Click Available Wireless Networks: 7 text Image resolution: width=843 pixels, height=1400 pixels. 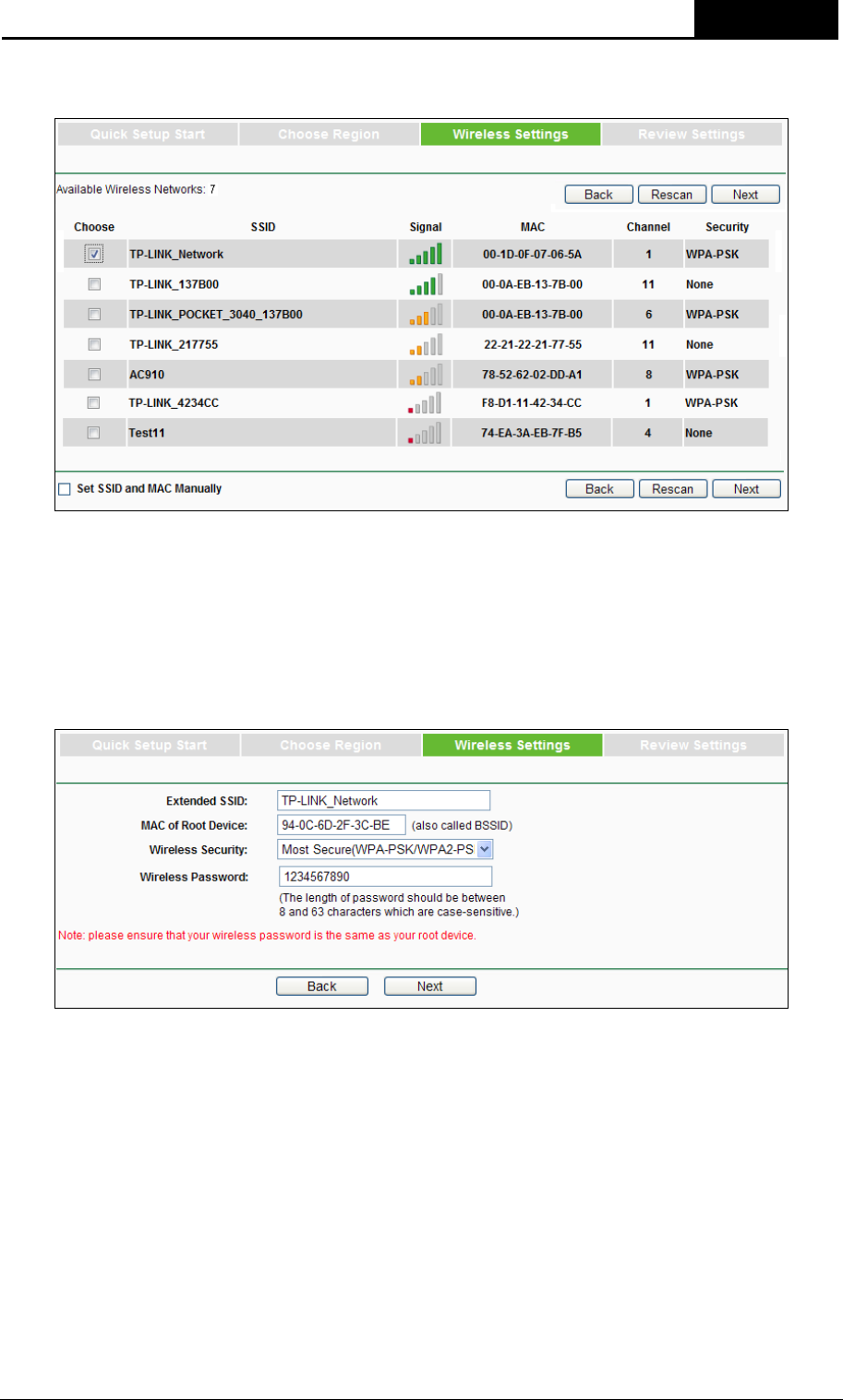[136, 190]
